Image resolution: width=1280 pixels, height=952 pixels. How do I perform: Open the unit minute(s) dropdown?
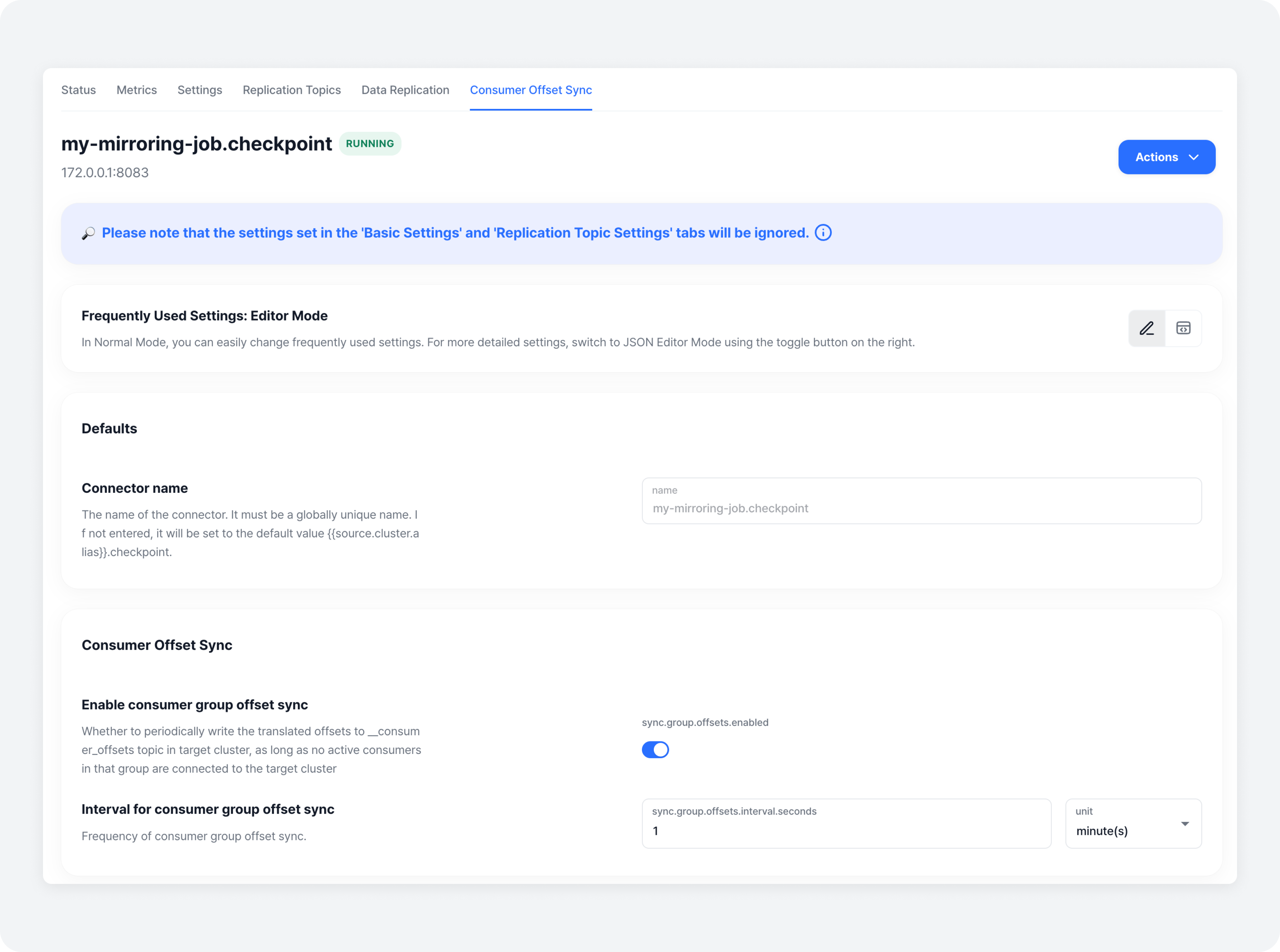1133,823
